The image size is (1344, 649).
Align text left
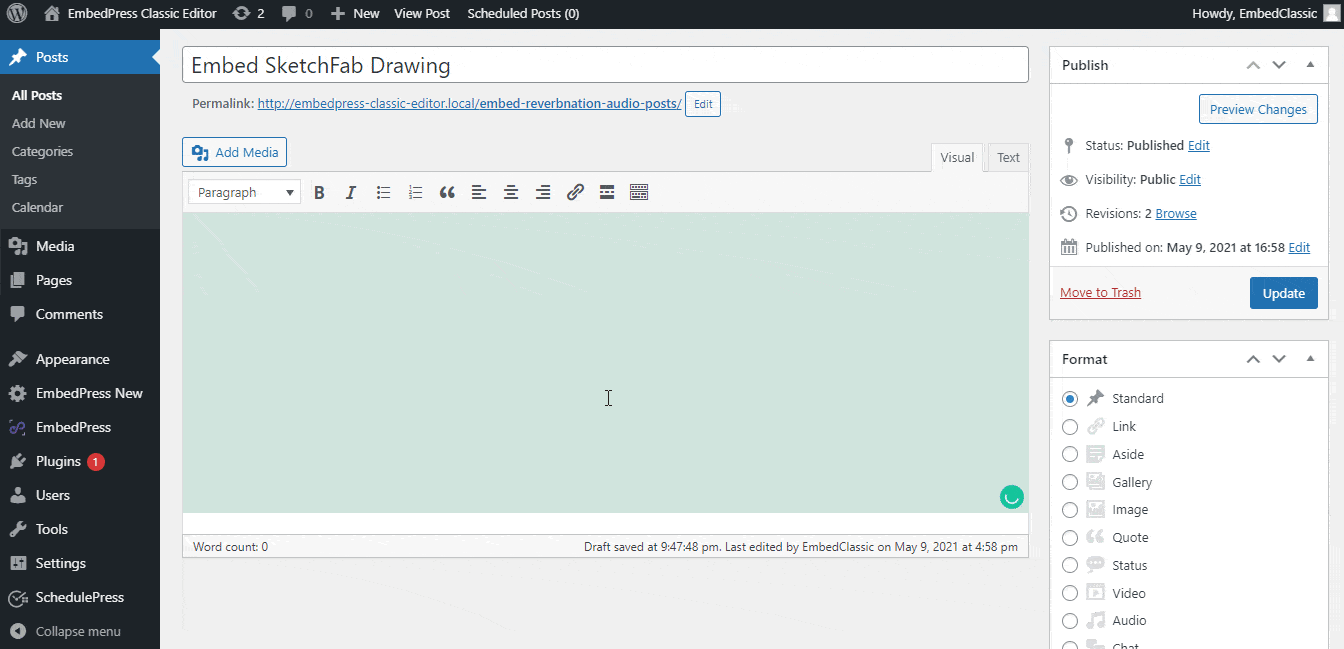click(x=479, y=193)
